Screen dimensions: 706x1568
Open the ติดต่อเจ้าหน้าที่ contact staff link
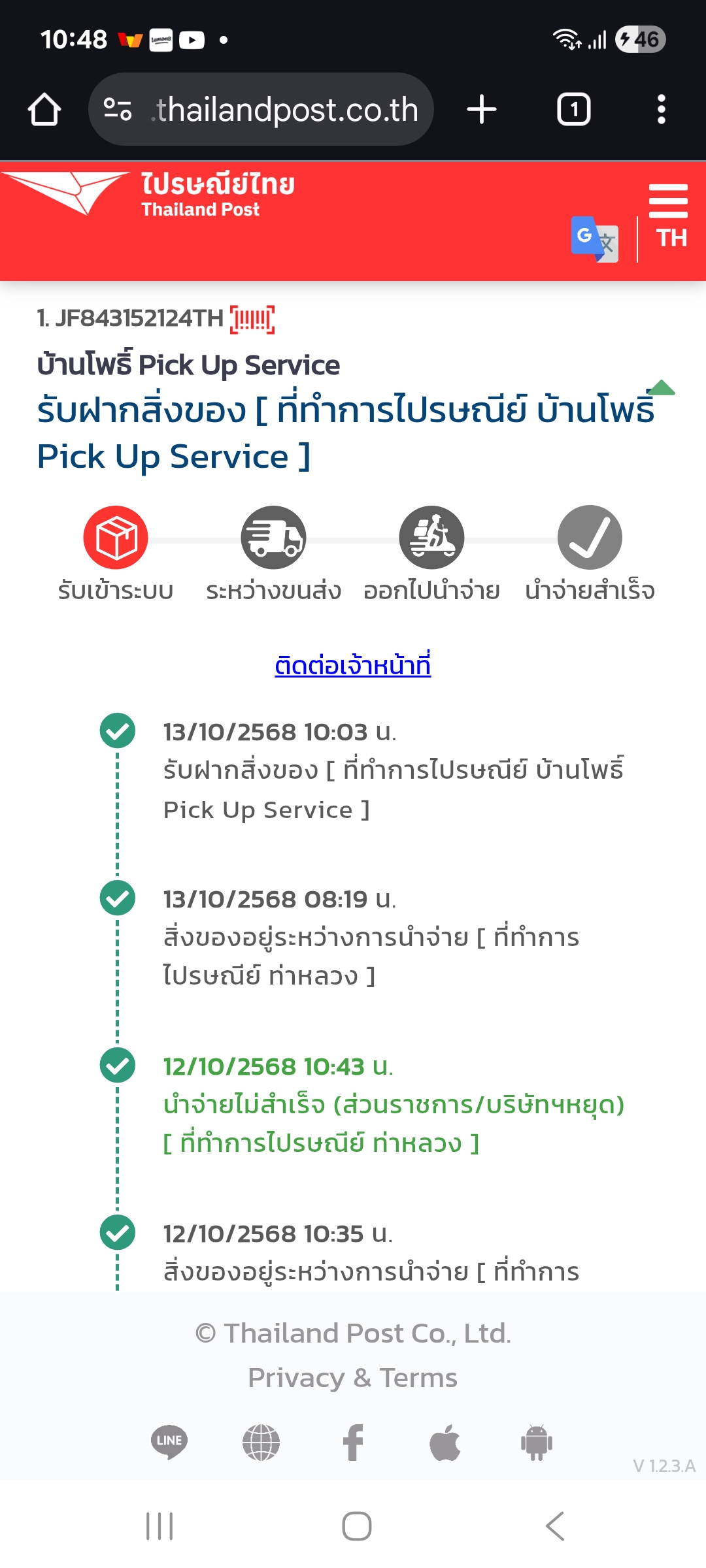tap(352, 665)
